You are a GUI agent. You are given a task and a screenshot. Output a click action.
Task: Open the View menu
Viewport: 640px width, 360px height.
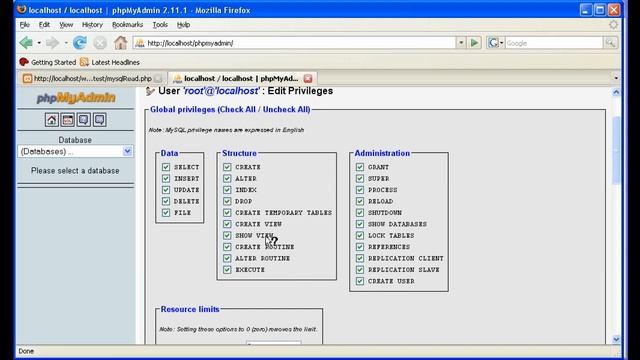point(66,24)
